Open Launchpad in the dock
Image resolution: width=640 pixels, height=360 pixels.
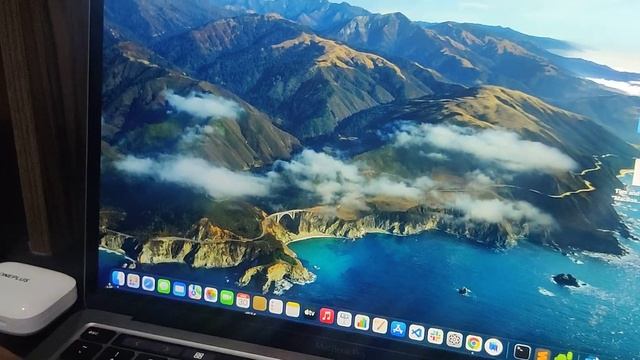[133, 281]
